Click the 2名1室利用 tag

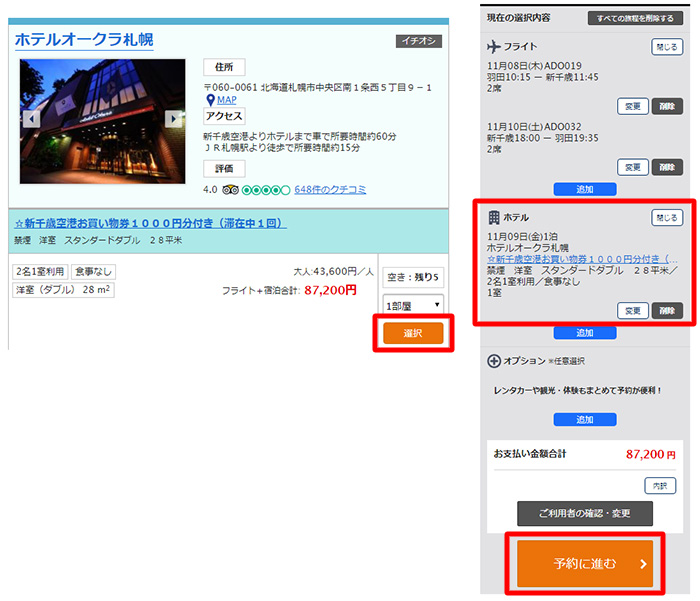(40, 271)
